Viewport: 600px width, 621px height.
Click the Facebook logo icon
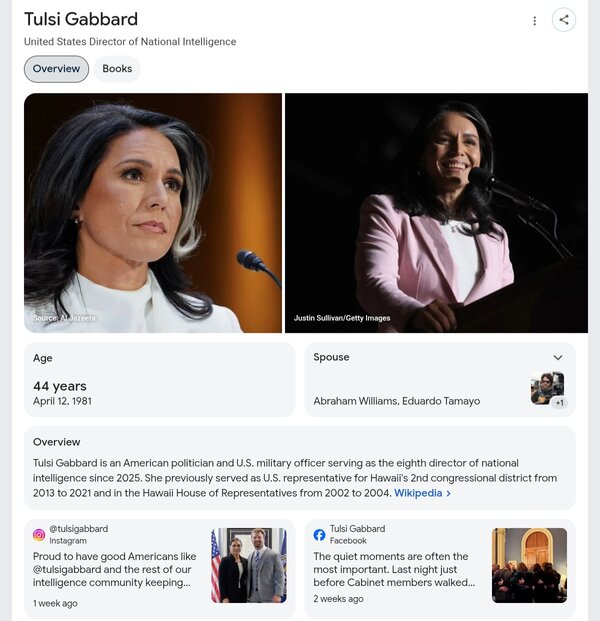tap(319, 535)
